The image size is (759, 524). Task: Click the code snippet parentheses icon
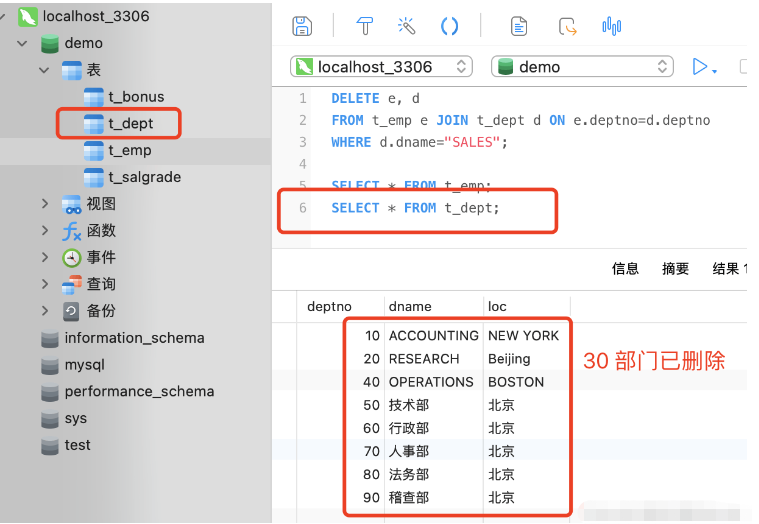(x=449, y=26)
